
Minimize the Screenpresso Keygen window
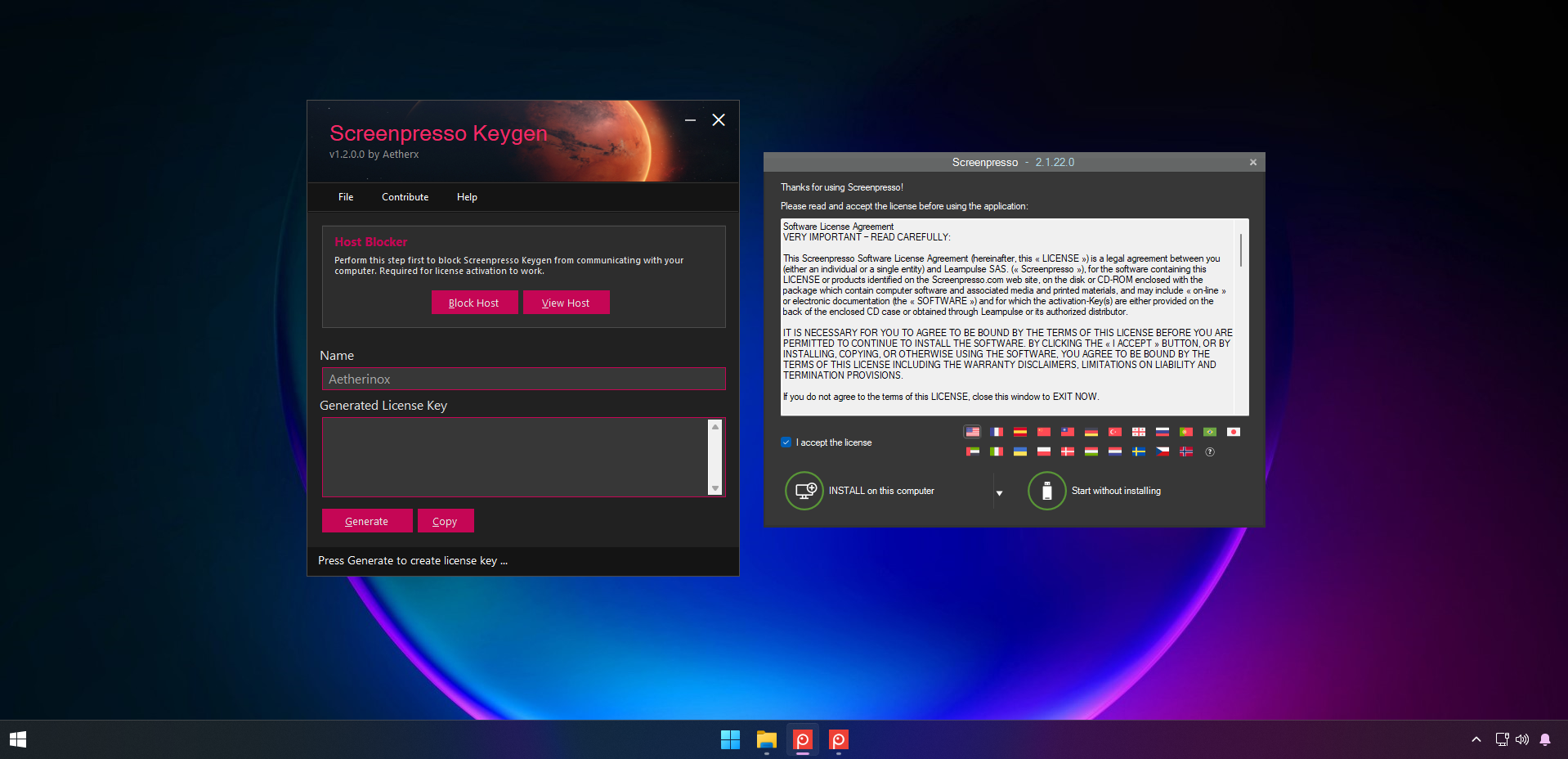tap(691, 120)
